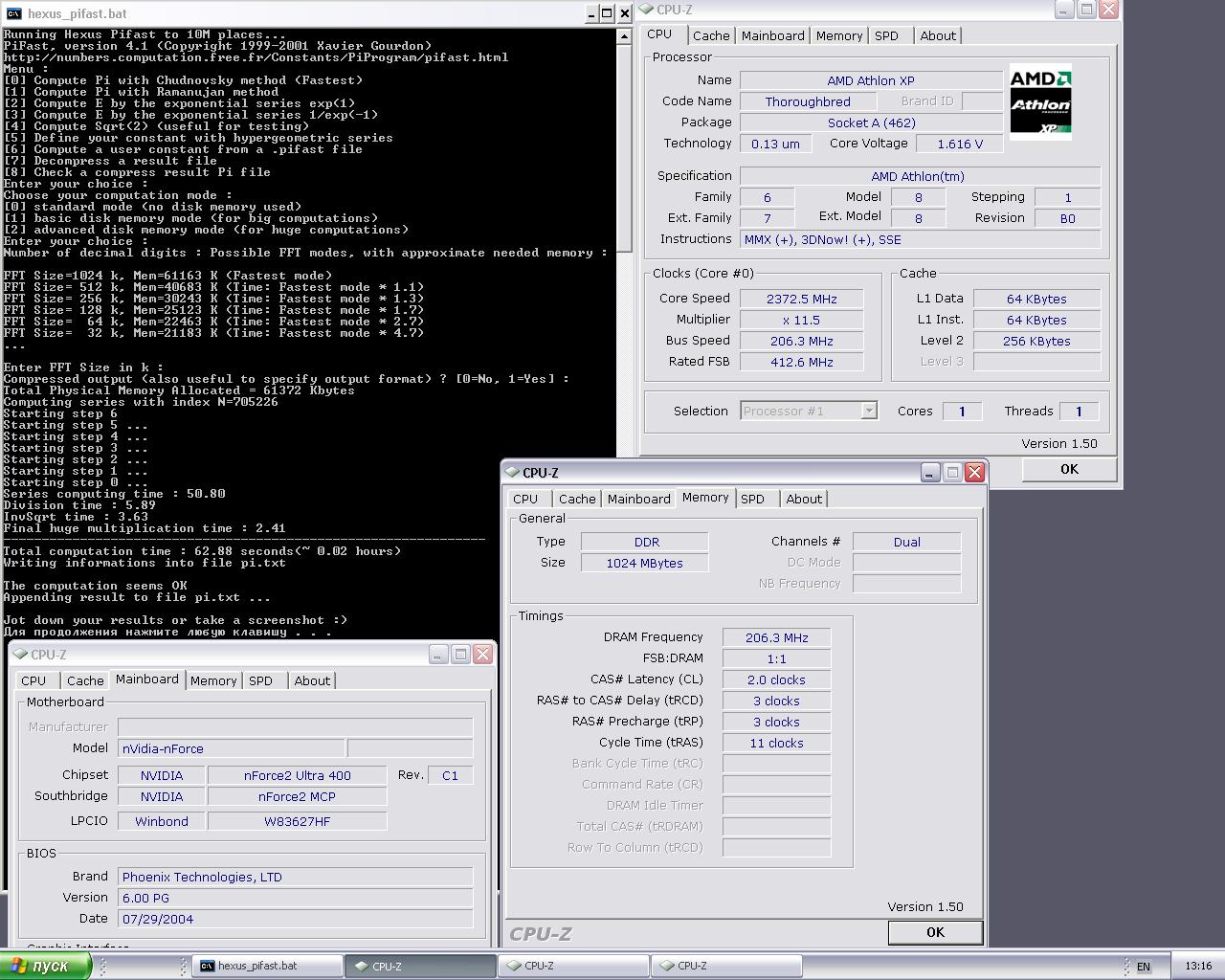This screenshot has height=980, width=1225.
Task: Click the Package field Socket A (462)
Action: click(871, 122)
